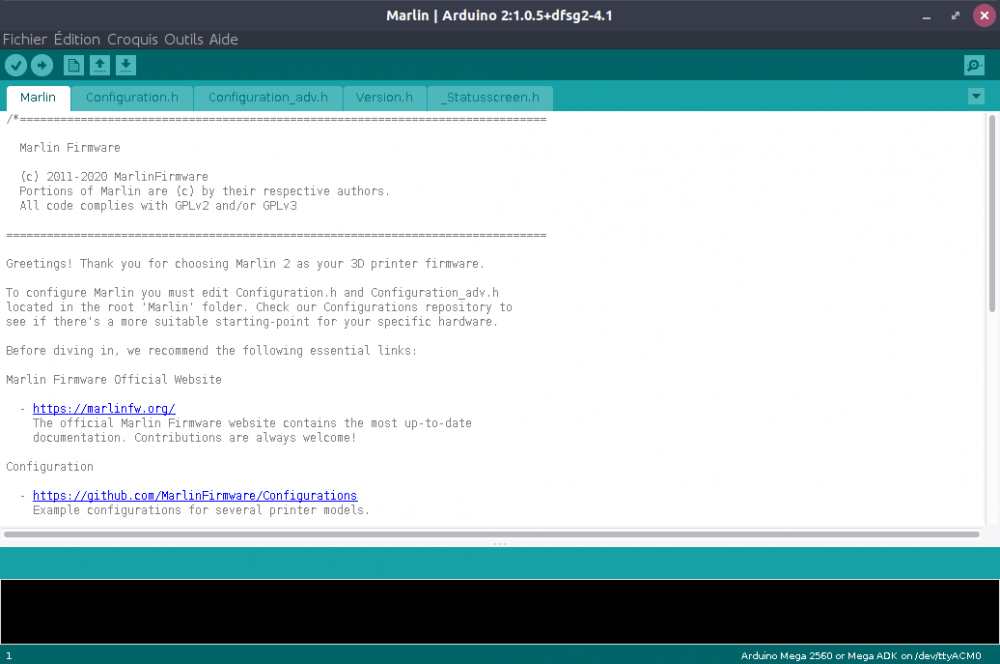
Task: Open a sketch with the up-arrow icon
Action: point(99,65)
